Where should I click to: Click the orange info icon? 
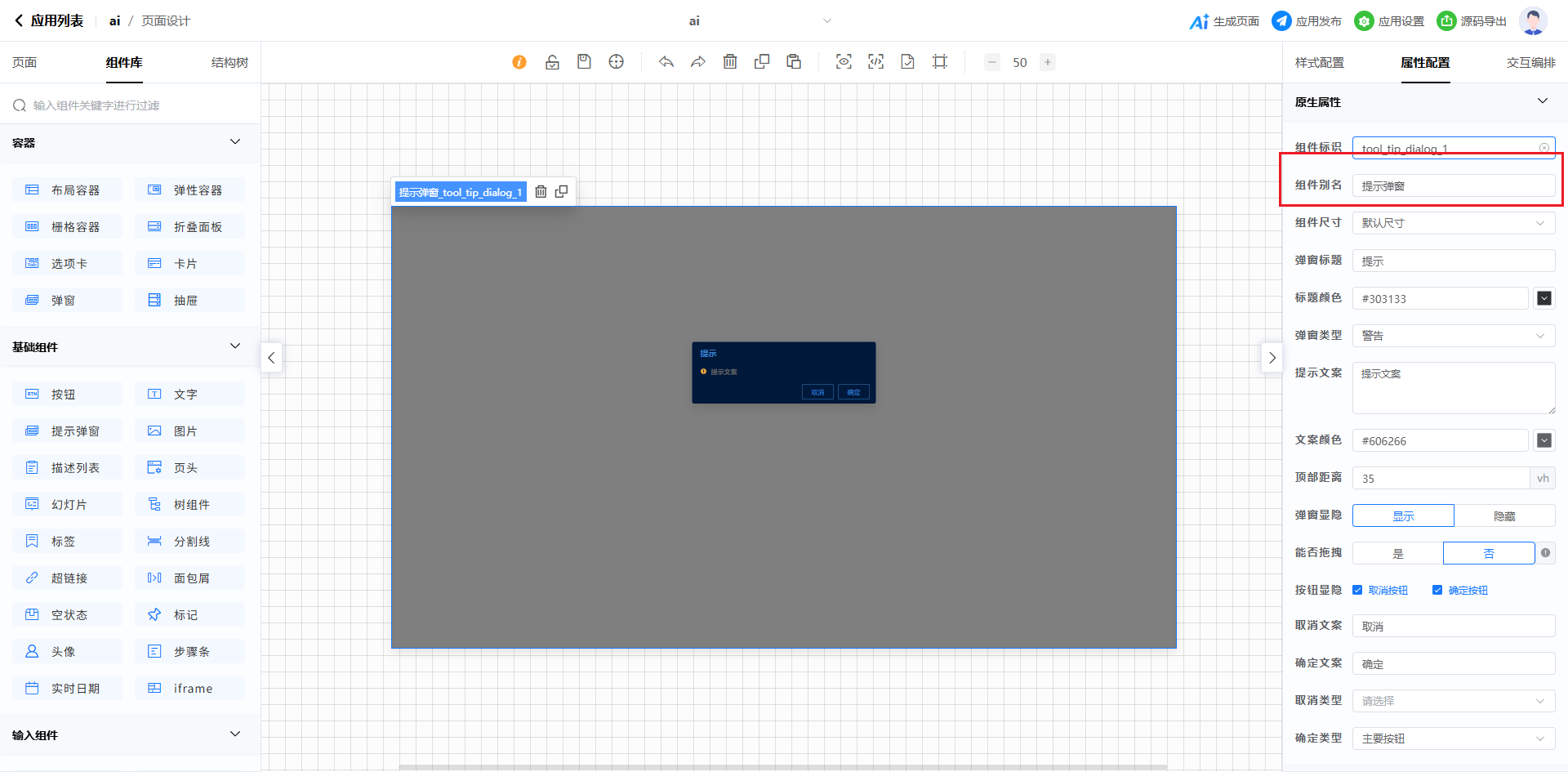[519, 62]
